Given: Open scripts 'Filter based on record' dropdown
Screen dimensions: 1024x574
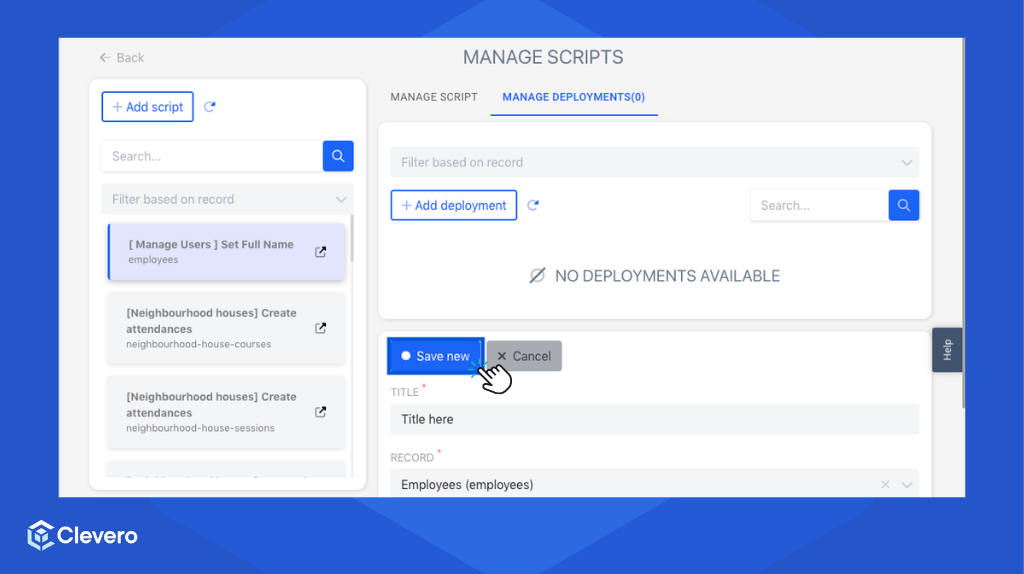Looking at the screenshot, I should click(227, 199).
